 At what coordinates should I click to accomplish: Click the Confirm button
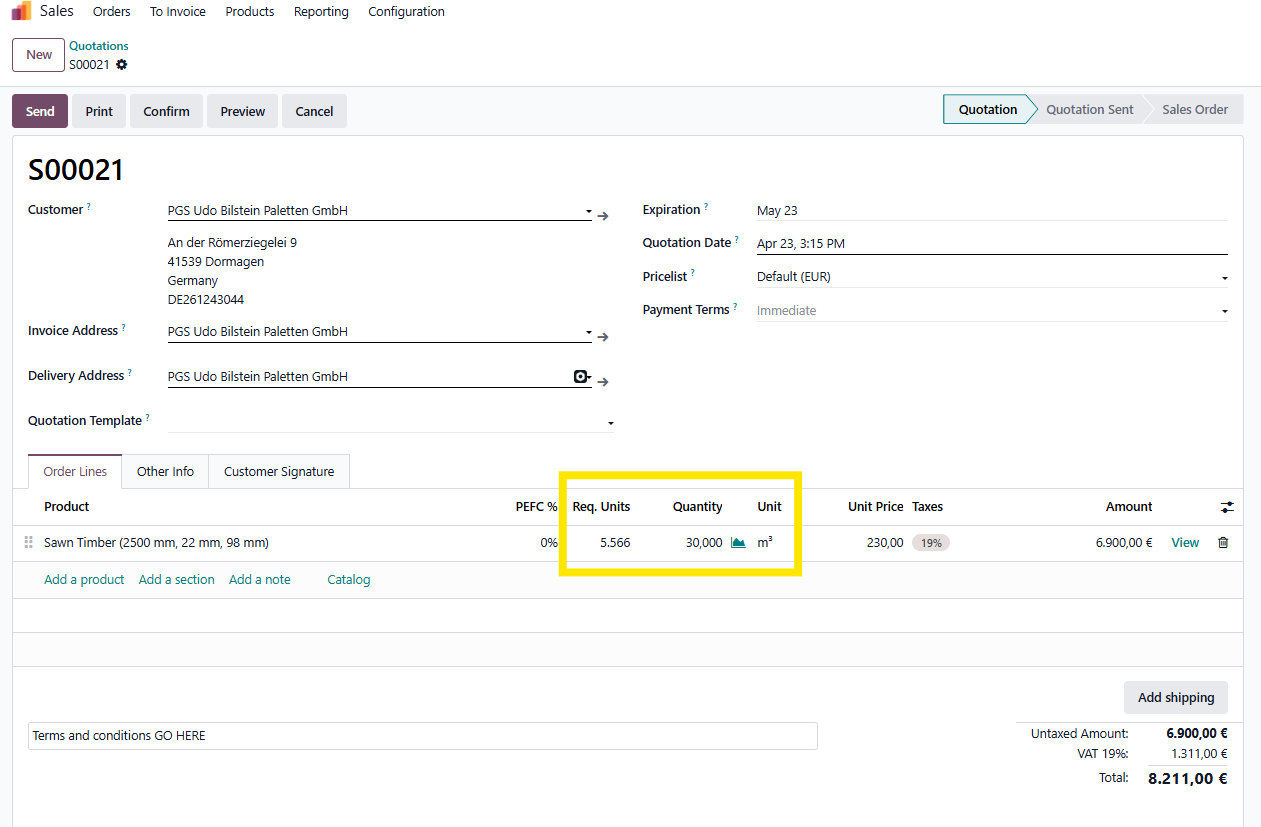point(166,111)
